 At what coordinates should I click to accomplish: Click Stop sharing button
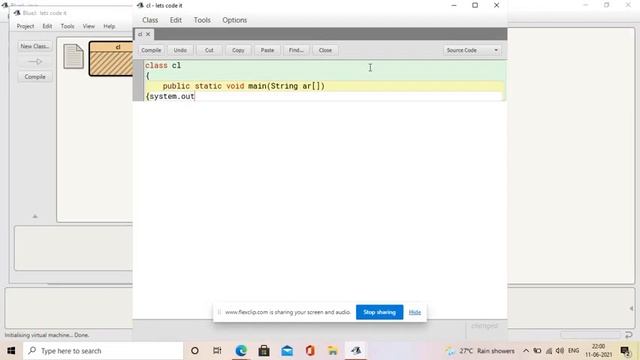tap(379, 312)
